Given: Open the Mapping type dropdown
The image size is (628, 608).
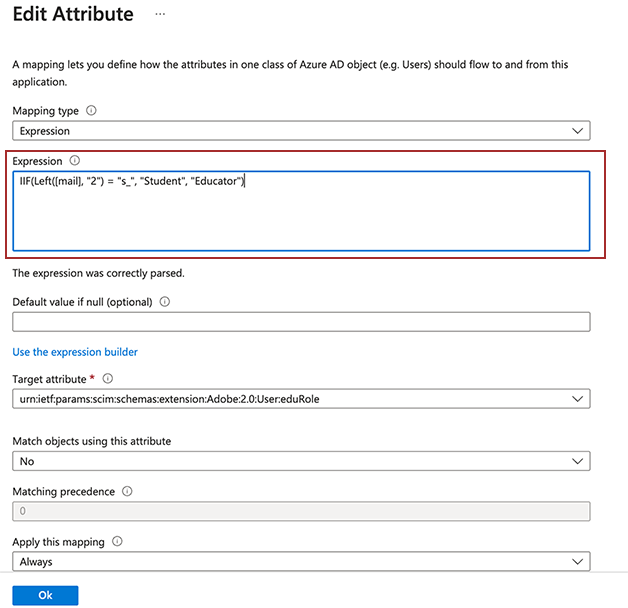Looking at the screenshot, I should click(x=301, y=131).
